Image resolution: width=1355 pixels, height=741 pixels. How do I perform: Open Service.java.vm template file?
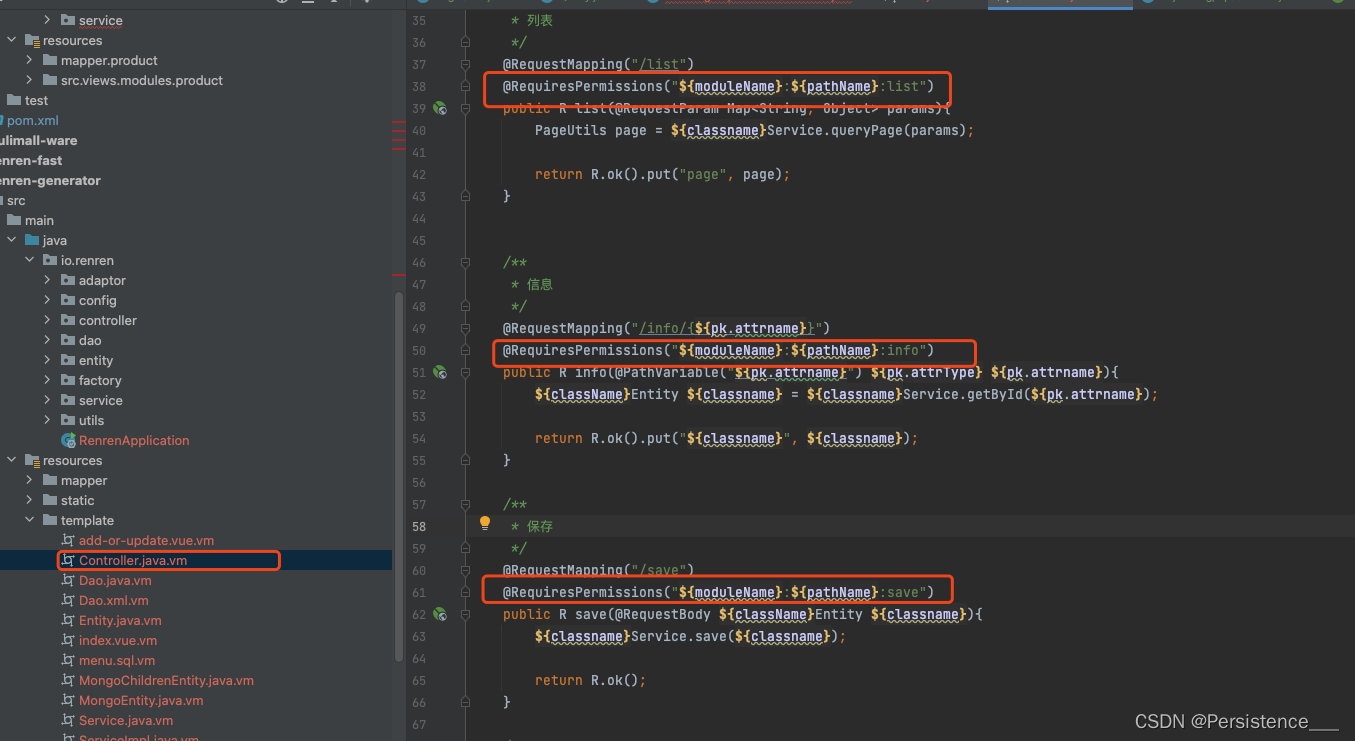click(x=126, y=720)
